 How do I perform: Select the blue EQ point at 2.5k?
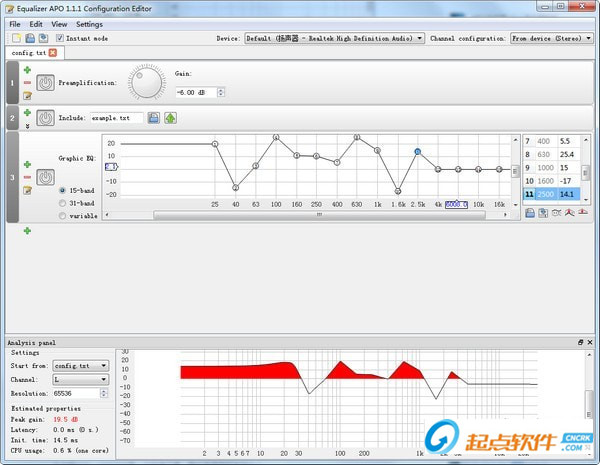[417, 152]
